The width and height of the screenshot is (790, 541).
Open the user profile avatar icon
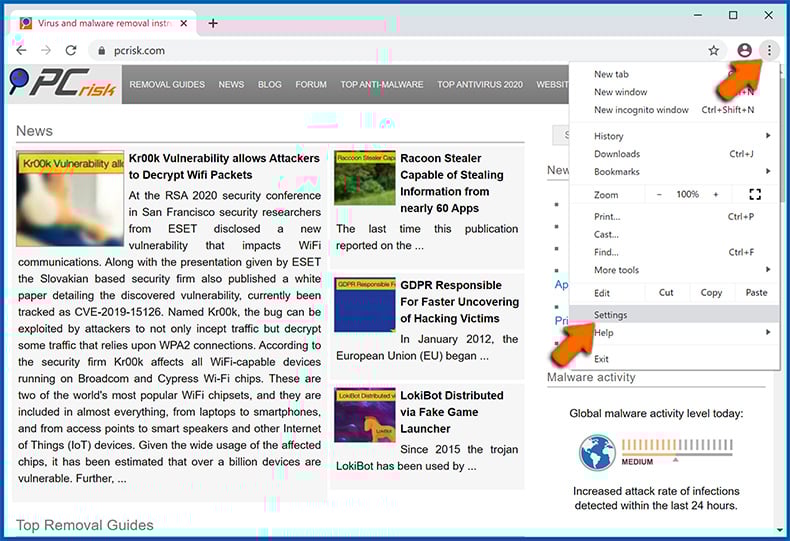tap(744, 50)
